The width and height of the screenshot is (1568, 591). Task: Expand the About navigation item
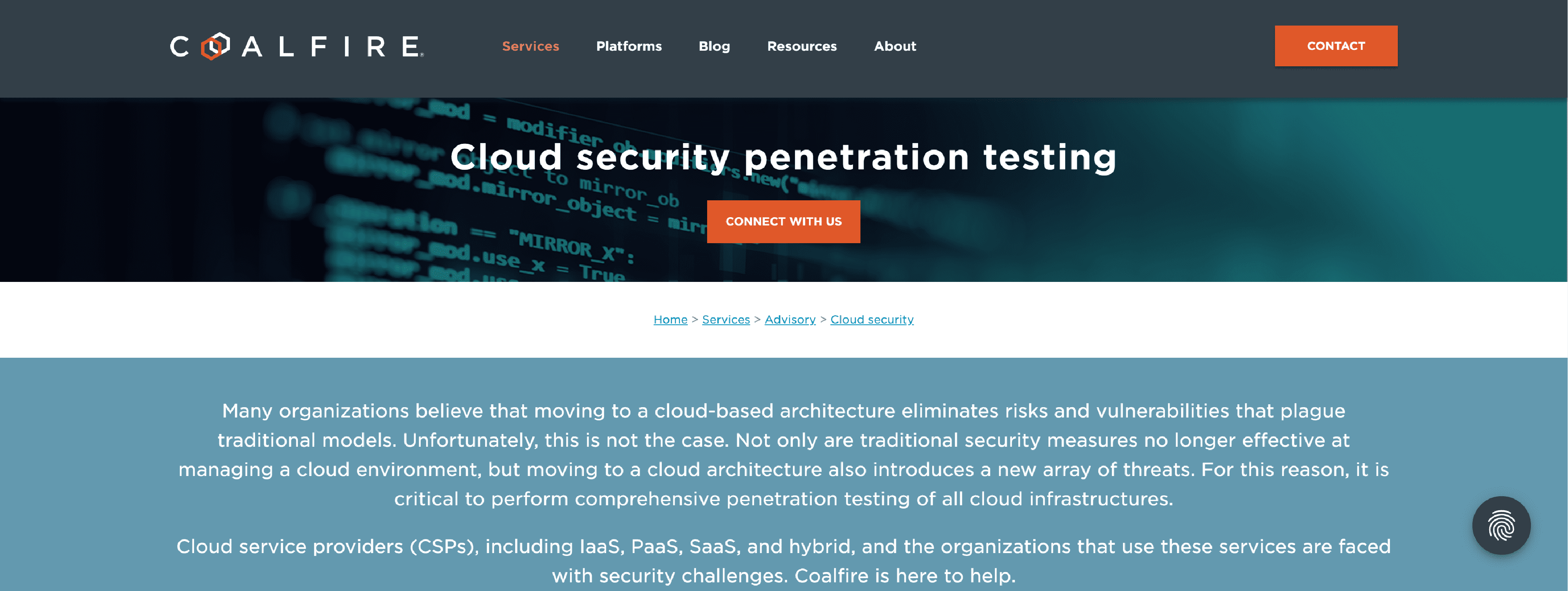click(x=895, y=46)
